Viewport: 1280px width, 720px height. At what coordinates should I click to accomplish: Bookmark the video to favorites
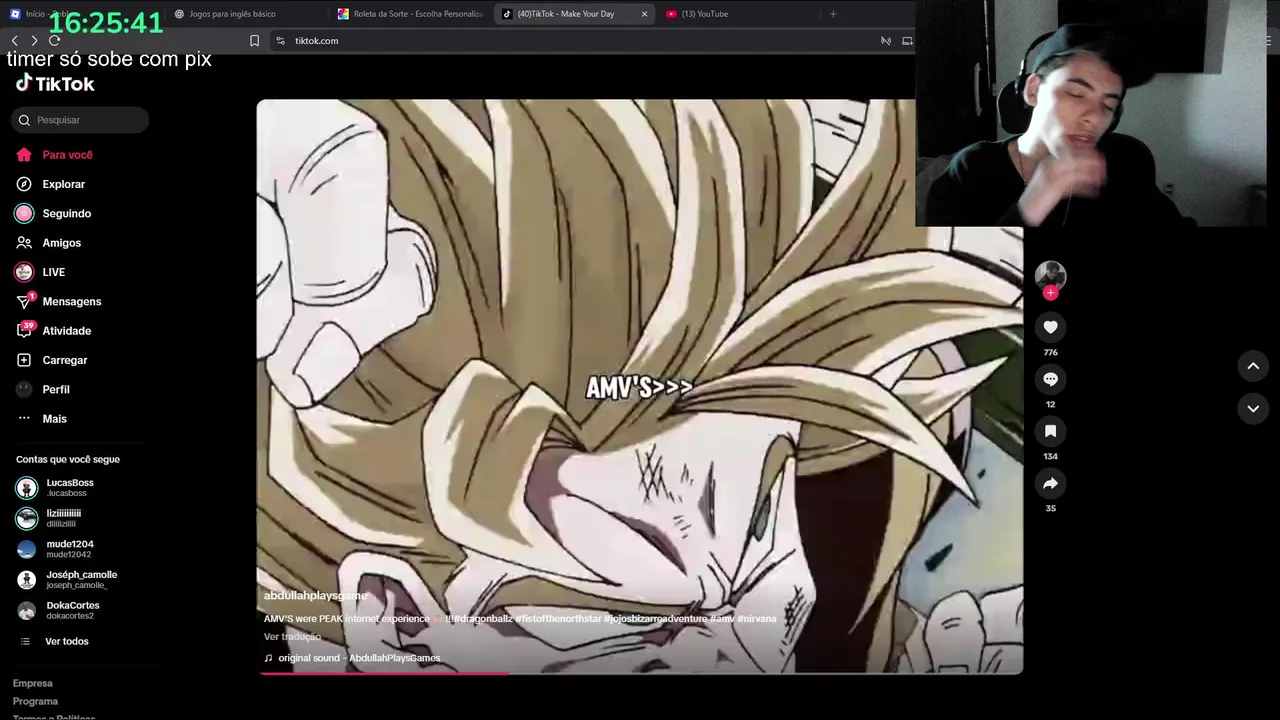tap(1050, 431)
